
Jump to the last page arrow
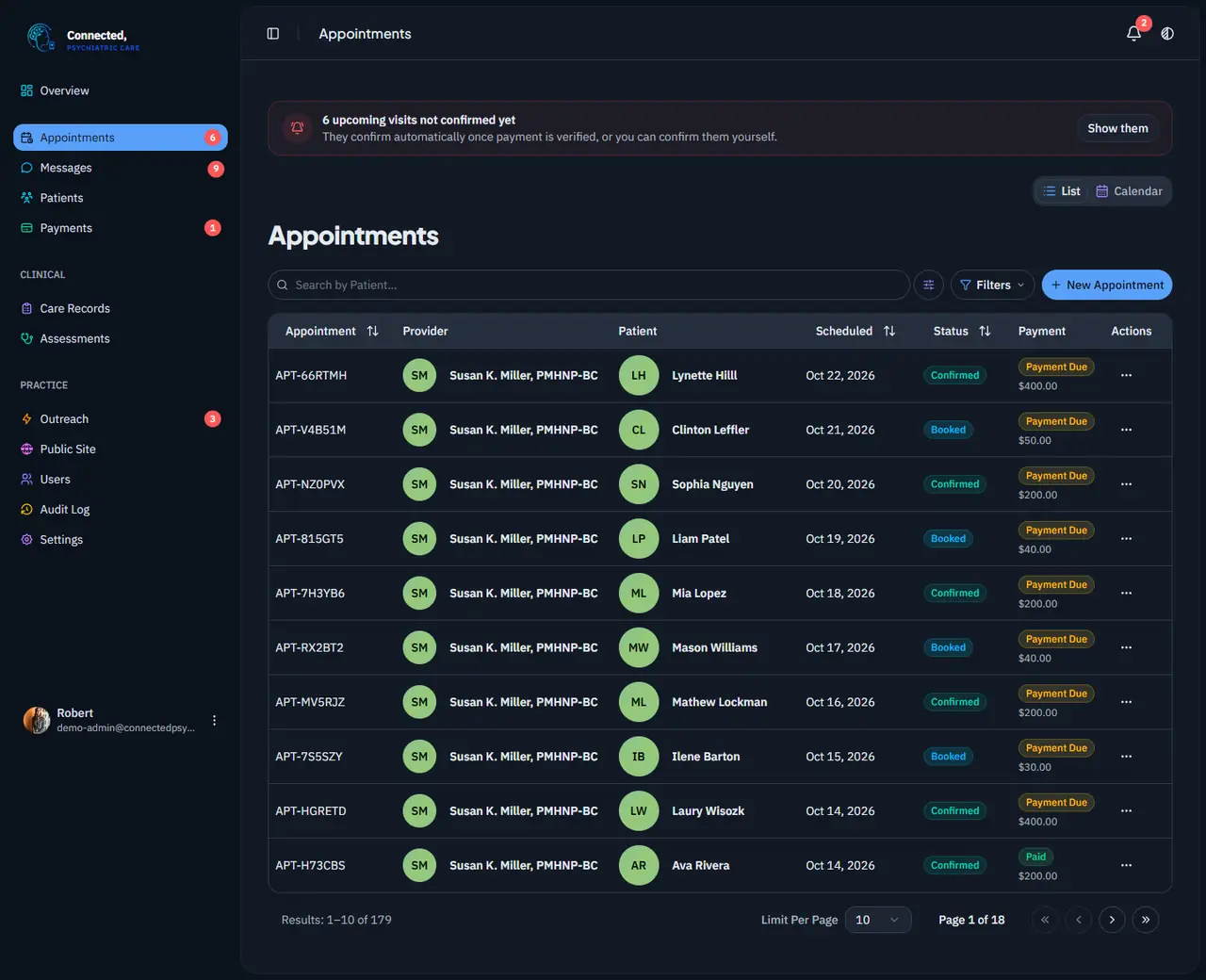coord(1146,920)
